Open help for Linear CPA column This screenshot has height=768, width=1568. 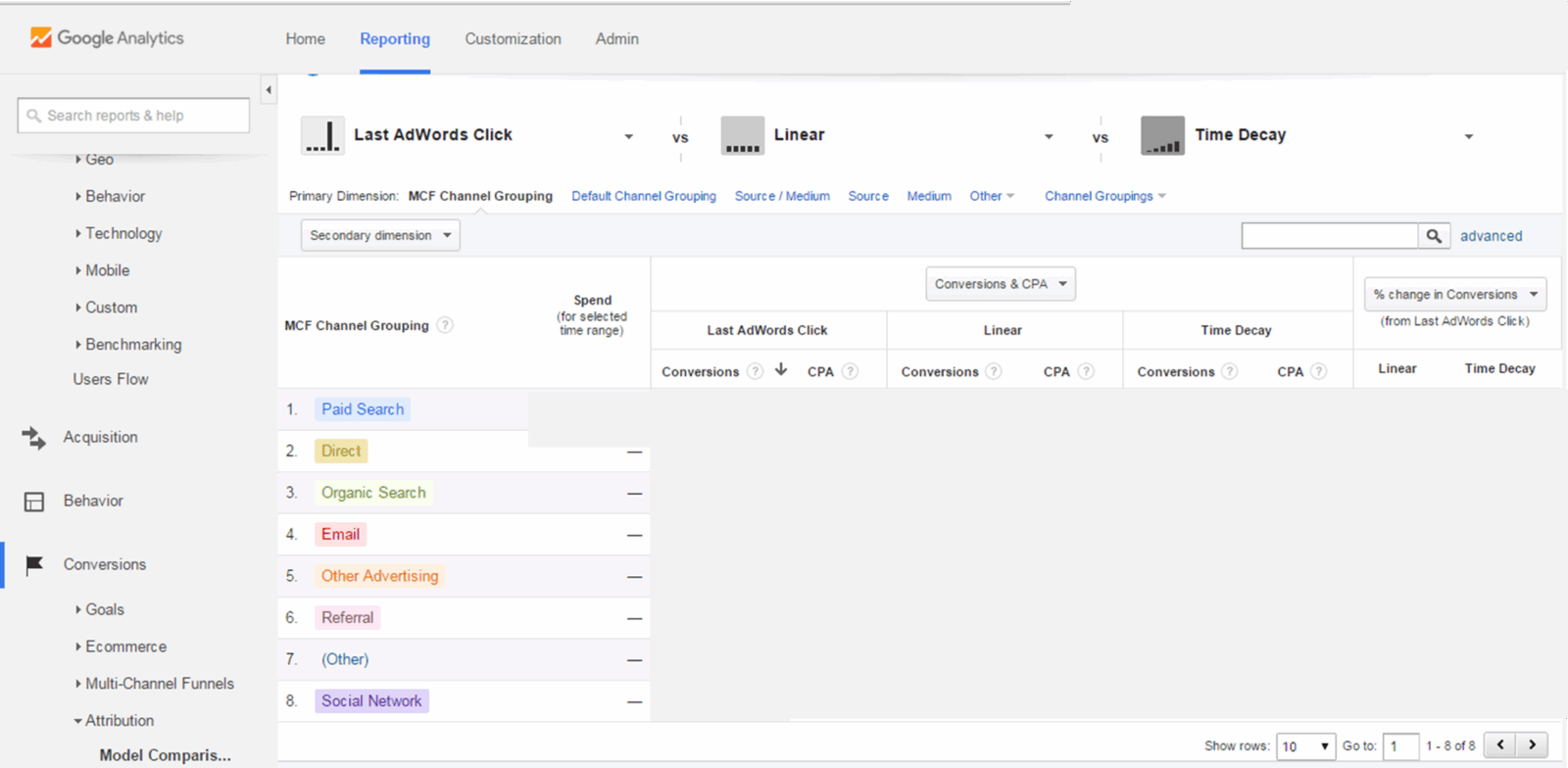tap(1086, 371)
